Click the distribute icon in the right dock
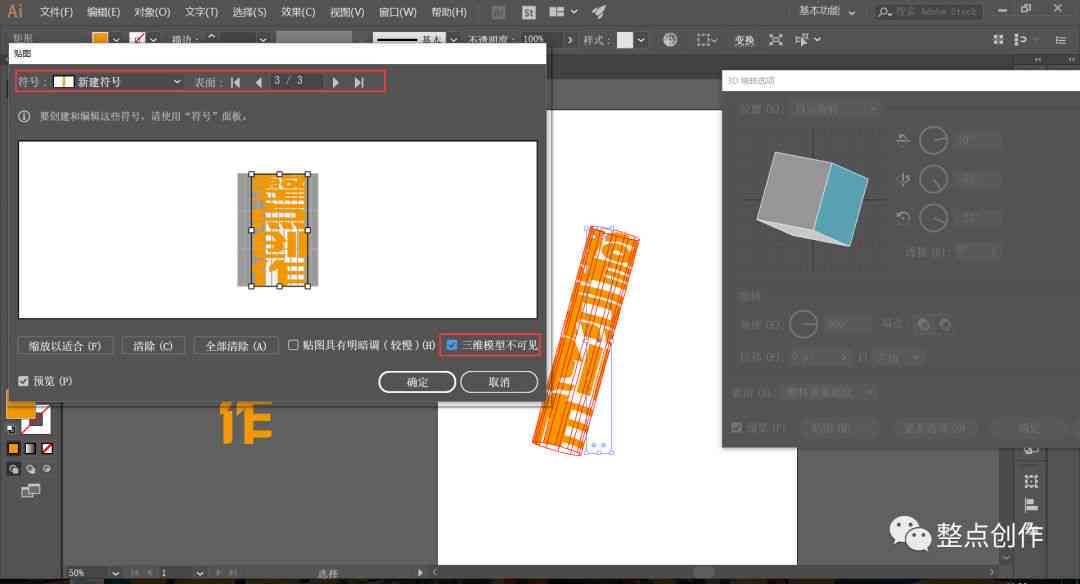Image resolution: width=1080 pixels, height=584 pixels. pos(1031,481)
